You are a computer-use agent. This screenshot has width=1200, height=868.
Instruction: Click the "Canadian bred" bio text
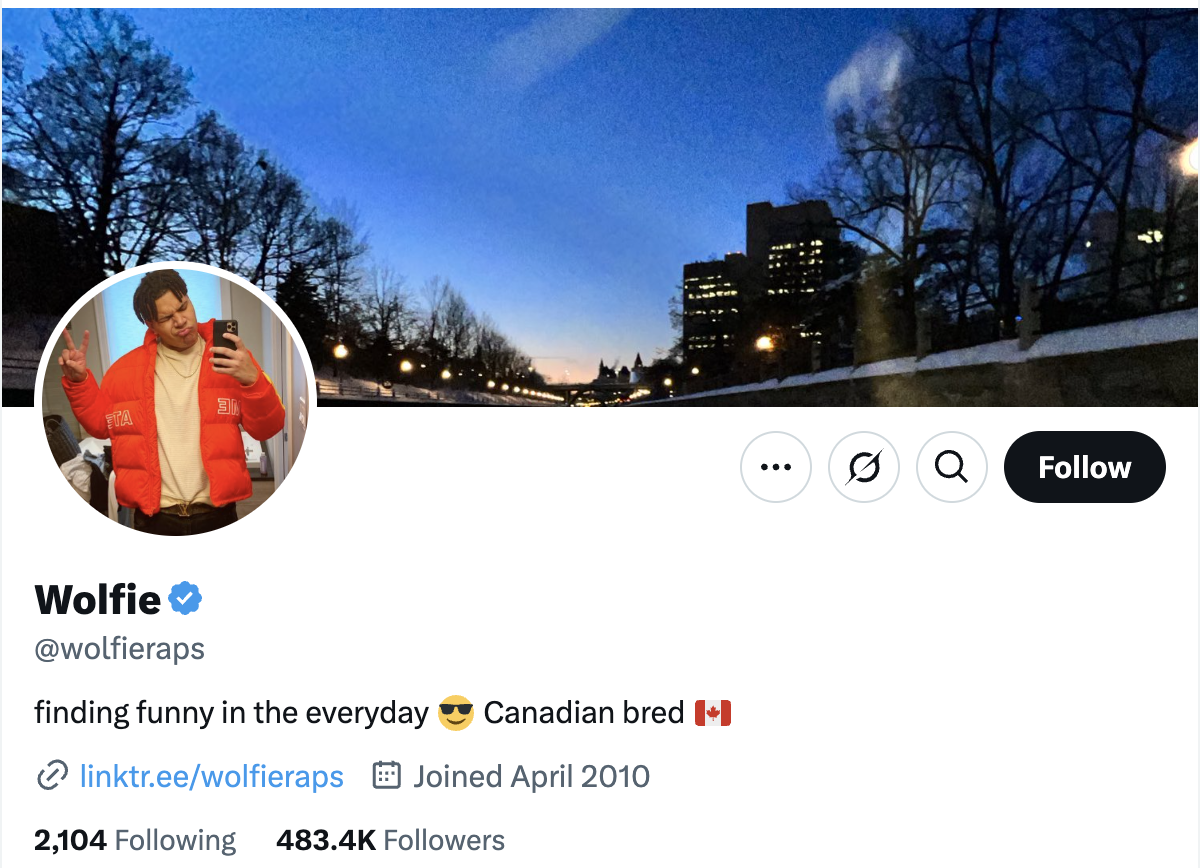click(x=584, y=713)
